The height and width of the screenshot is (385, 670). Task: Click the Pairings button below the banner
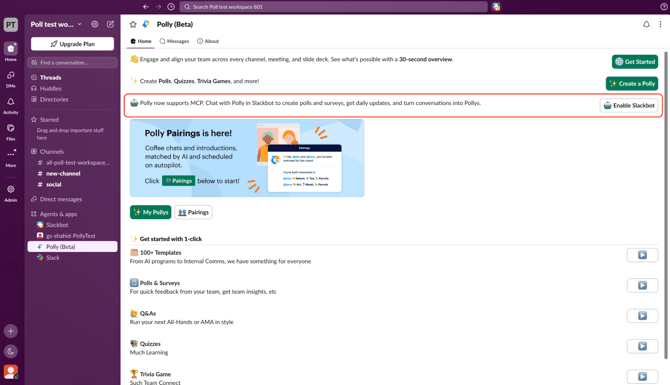click(x=193, y=212)
